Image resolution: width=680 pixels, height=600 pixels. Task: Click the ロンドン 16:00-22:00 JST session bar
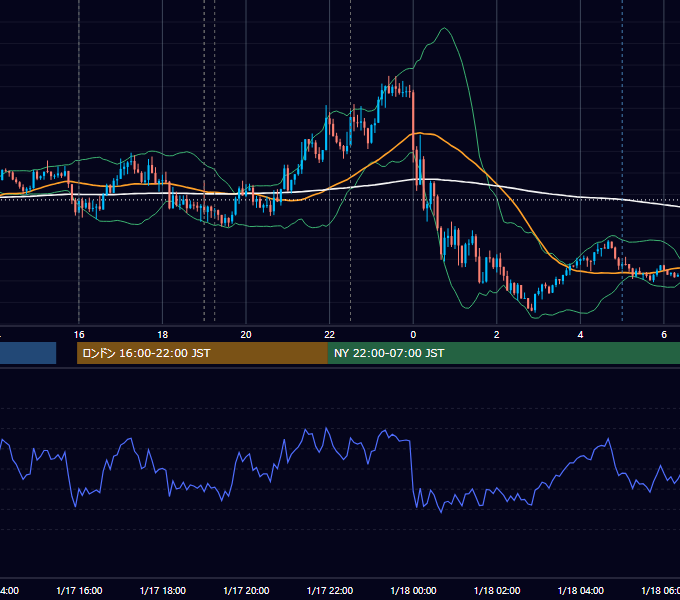click(x=202, y=353)
